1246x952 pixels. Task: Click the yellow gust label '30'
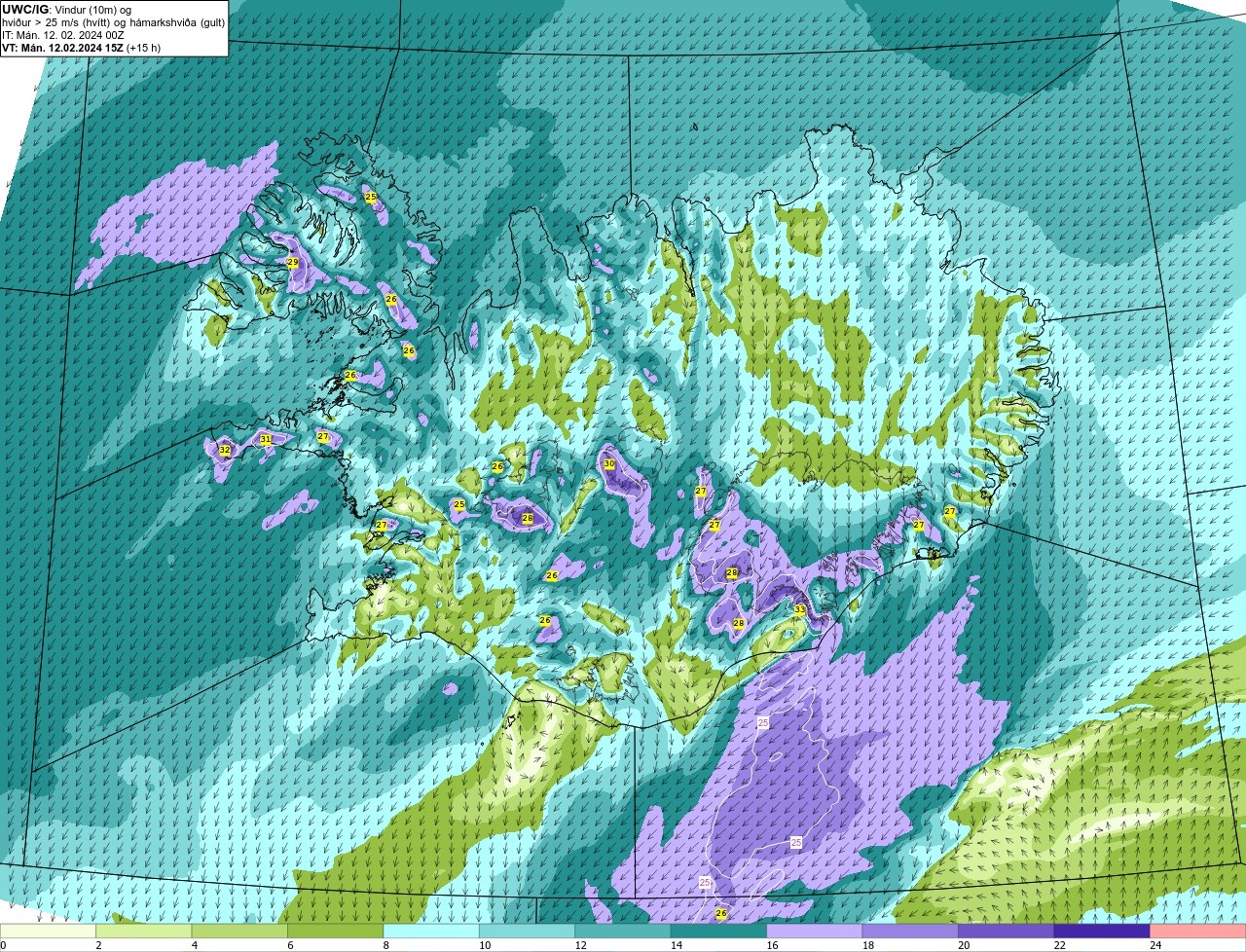(x=609, y=463)
